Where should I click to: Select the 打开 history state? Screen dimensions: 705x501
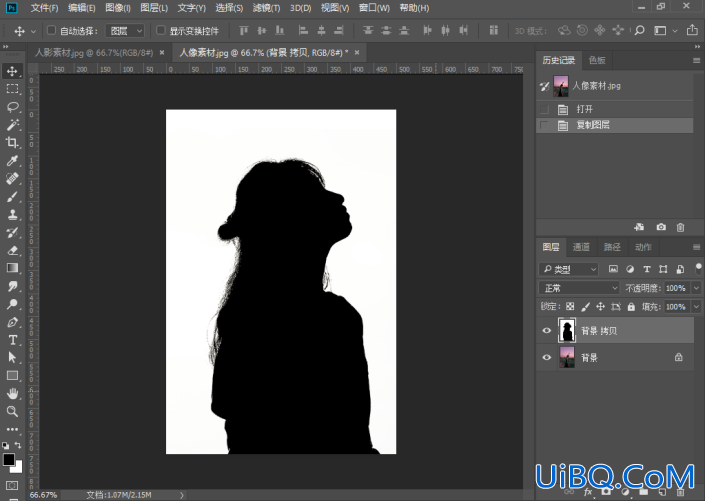pyautogui.click(x=615, y=109)
